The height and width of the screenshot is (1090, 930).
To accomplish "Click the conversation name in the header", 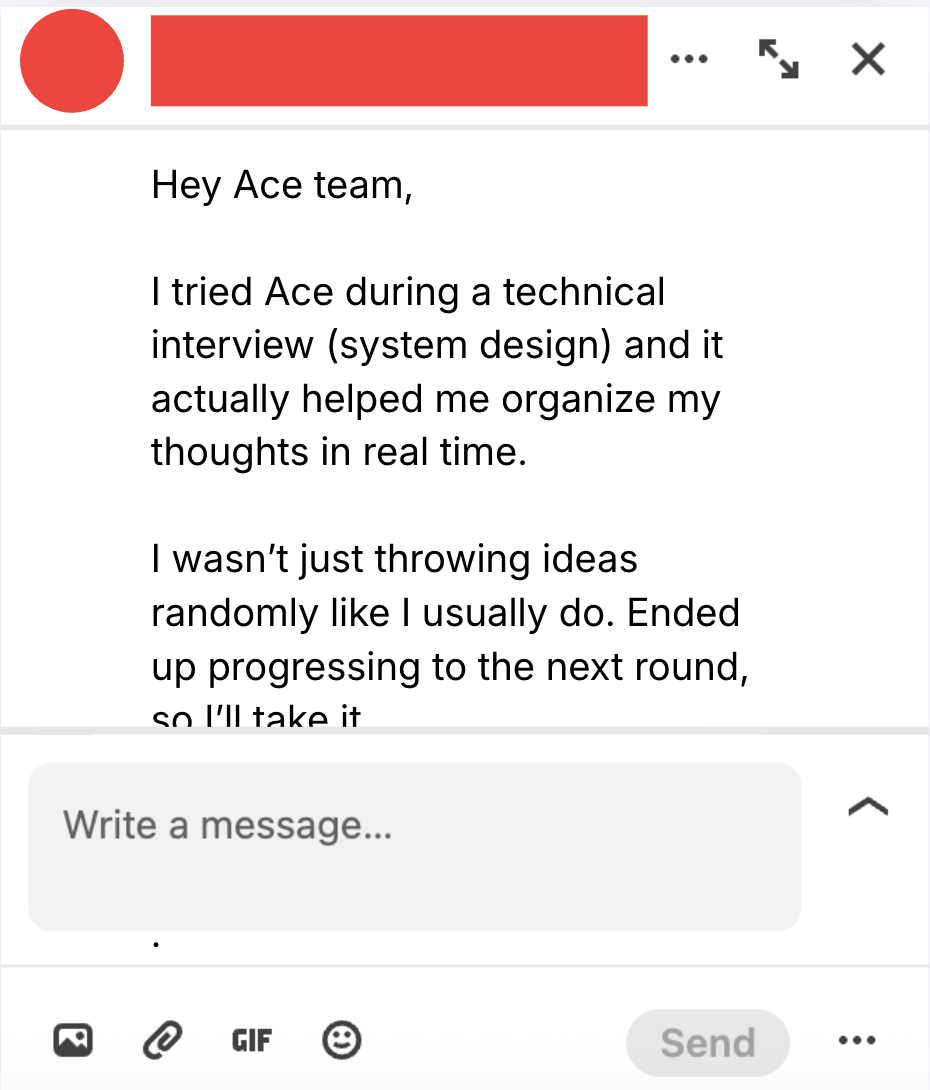I will pyautogui.click(x=398, y=61).
